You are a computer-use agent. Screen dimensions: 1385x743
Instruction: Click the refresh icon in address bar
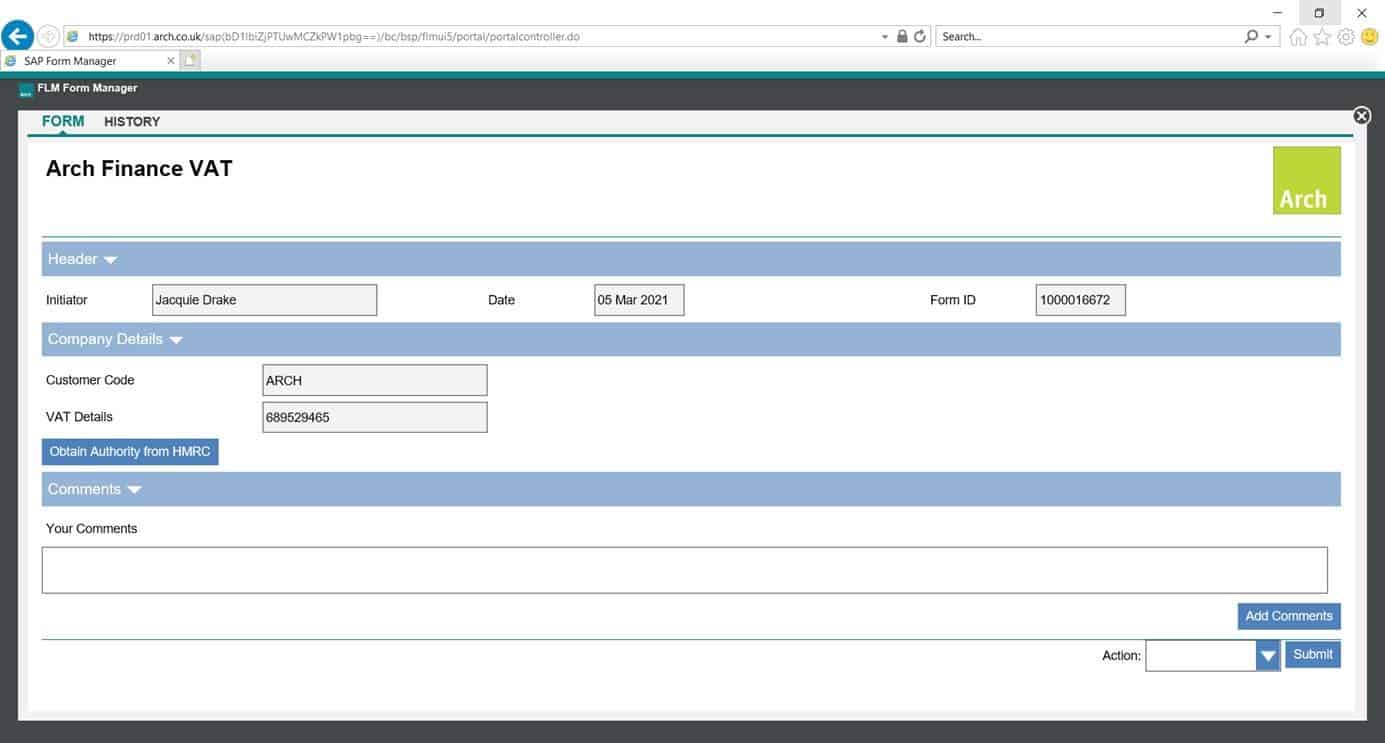pos(920,36)
